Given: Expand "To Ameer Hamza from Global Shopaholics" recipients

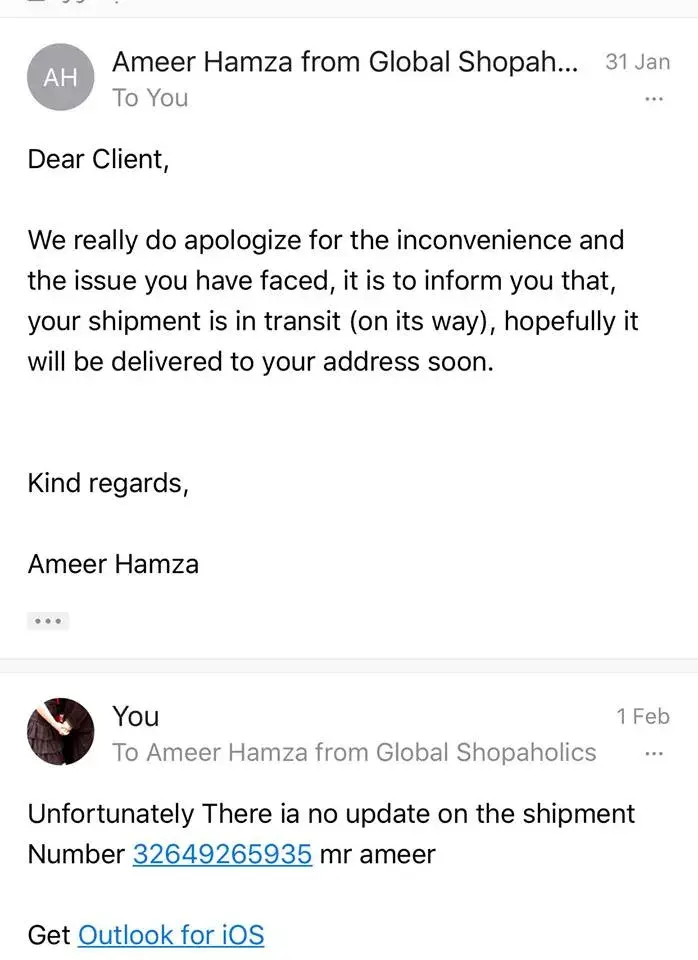Looking at the screenshot, I should coord(354,752).
